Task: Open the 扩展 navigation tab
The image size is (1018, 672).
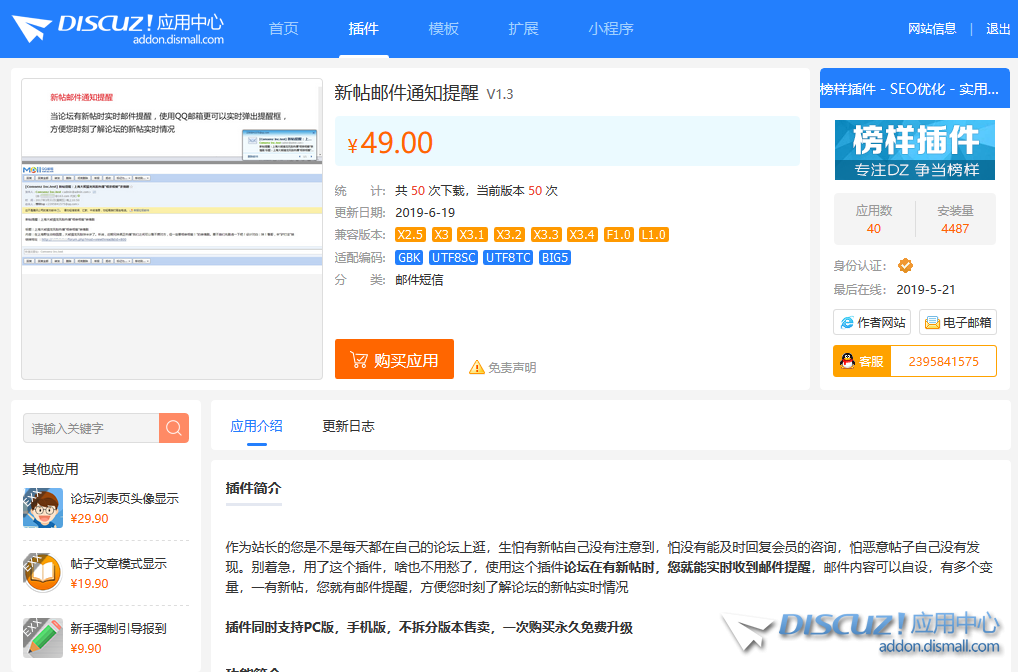Action: [523, 29]
